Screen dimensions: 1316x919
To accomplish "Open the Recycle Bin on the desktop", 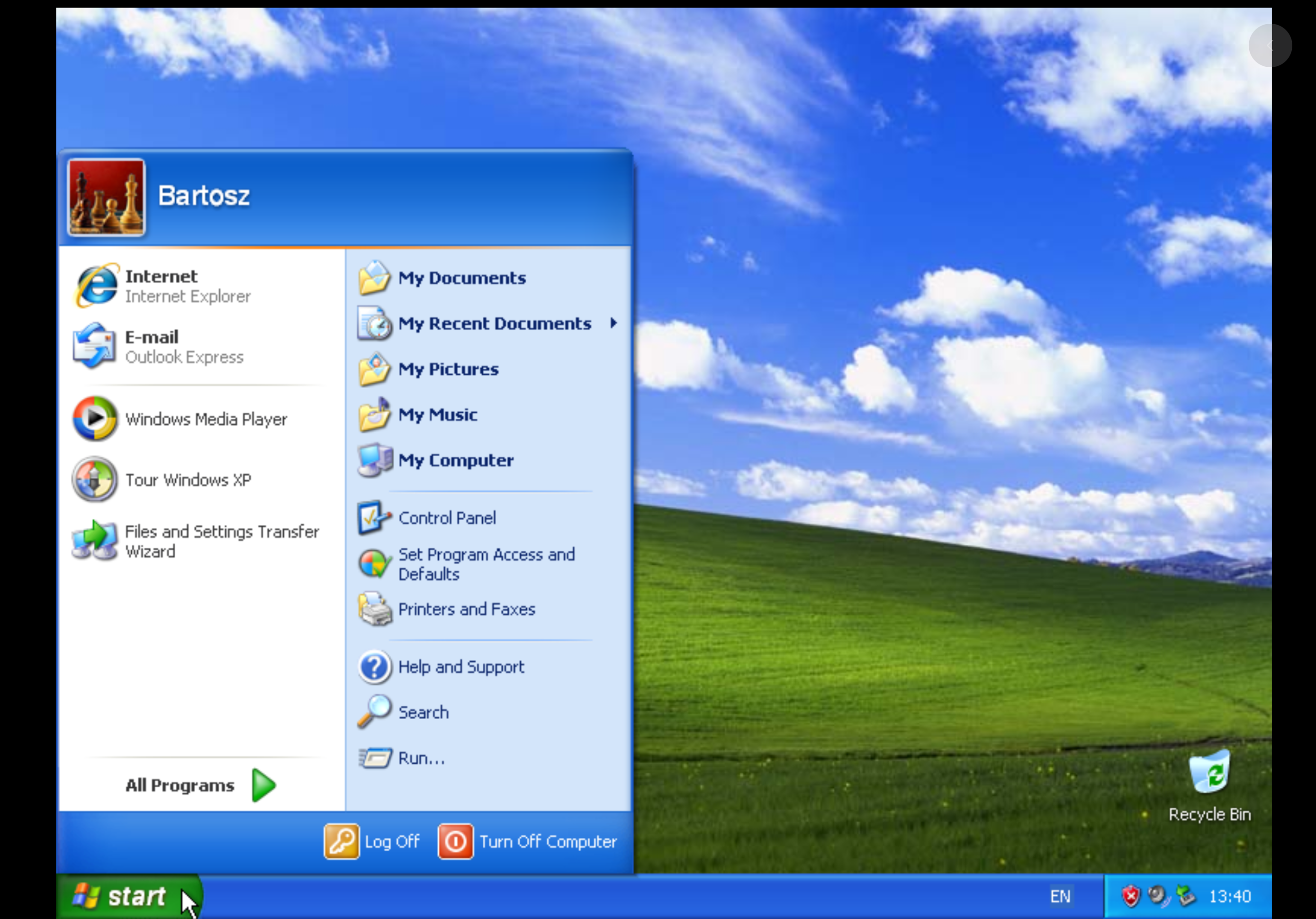I will 1209,772.
